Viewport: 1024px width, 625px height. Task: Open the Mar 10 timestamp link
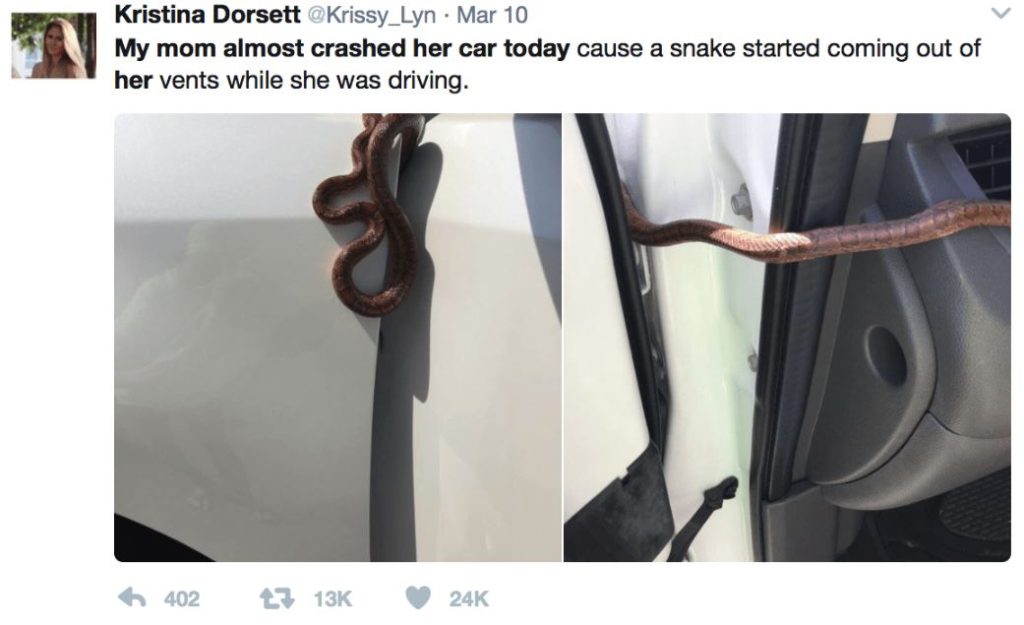492,14
